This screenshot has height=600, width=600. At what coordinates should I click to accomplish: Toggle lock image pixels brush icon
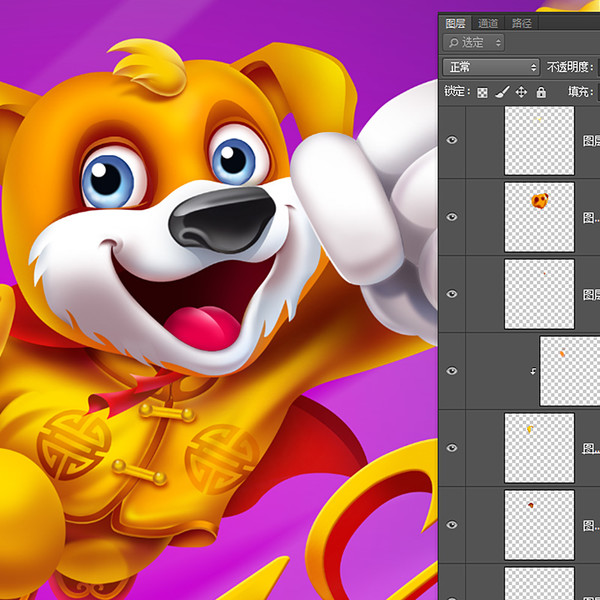click(502, 92)
